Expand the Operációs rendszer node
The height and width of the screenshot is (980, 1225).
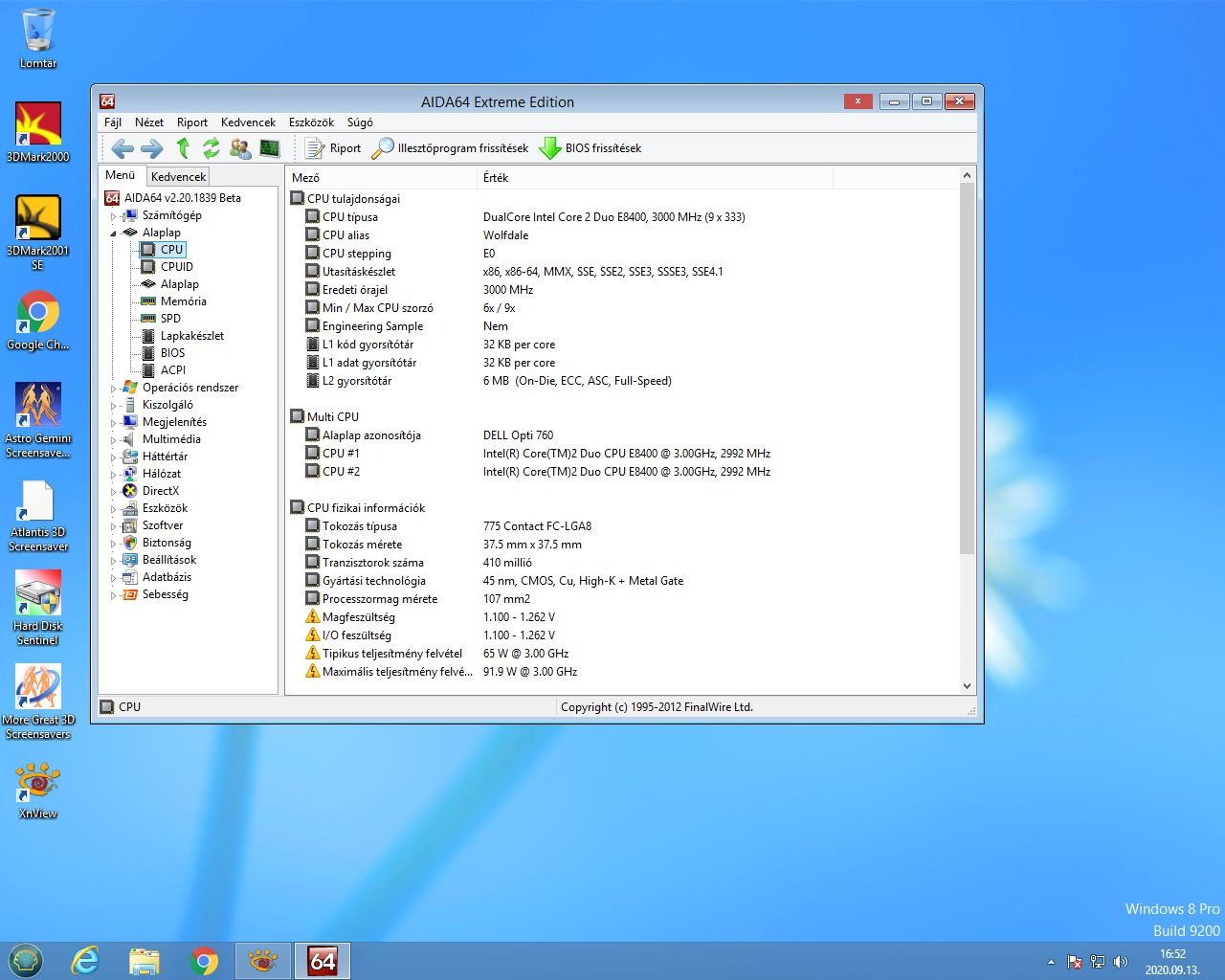coord(113,389)
